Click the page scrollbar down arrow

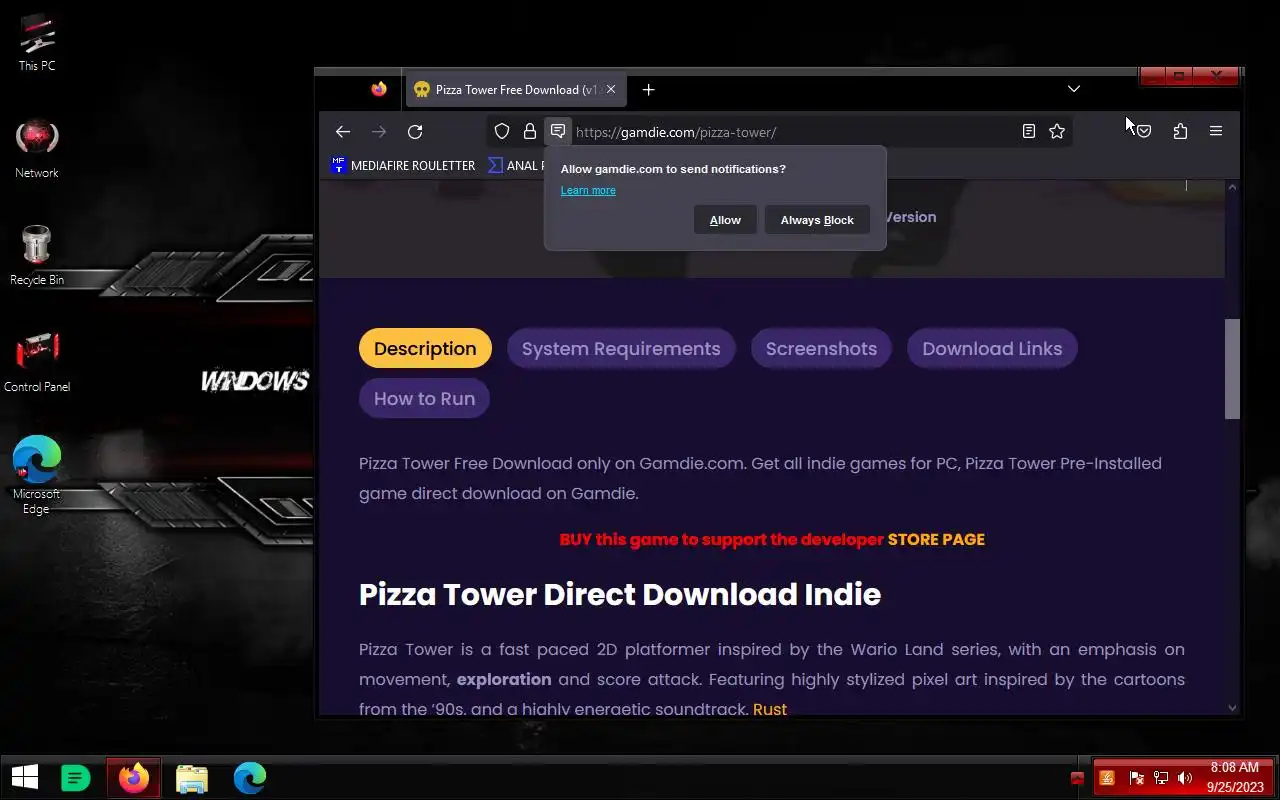(1232, 707)
